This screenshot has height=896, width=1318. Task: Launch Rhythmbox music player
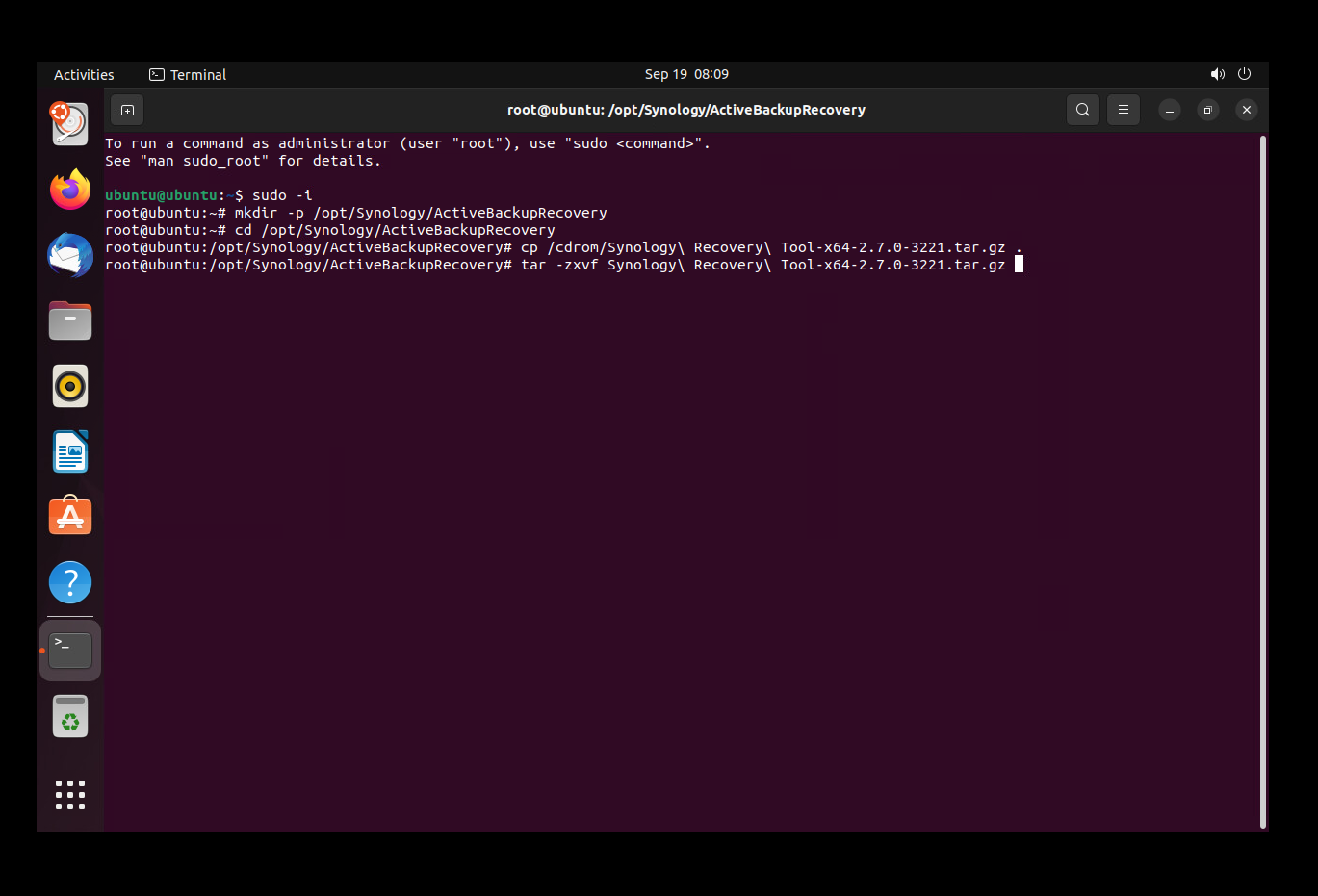pyautogui.click(x=70, y=386)
